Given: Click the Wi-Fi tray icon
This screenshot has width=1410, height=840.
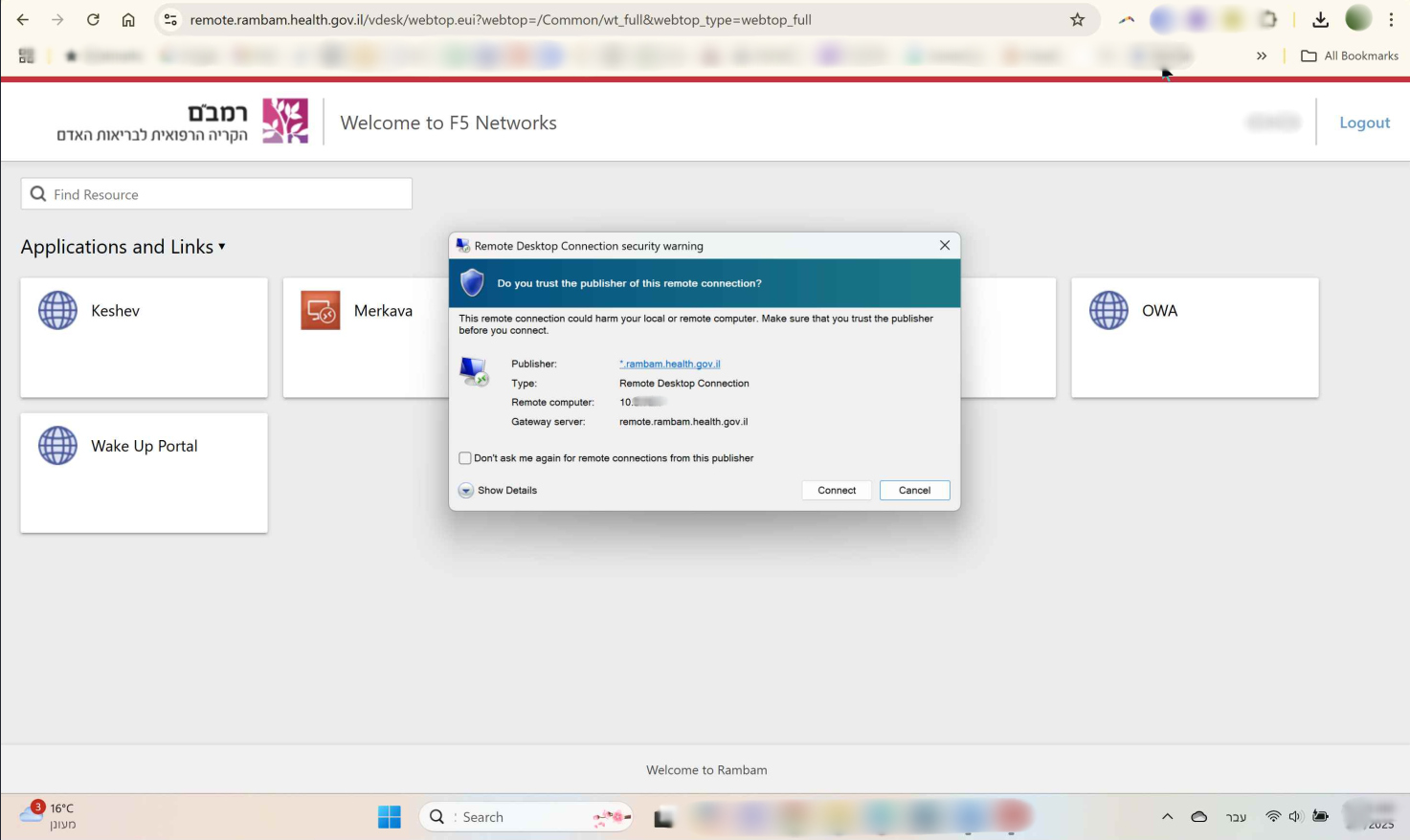Looking at the screenshot, I should point(1273,816).
